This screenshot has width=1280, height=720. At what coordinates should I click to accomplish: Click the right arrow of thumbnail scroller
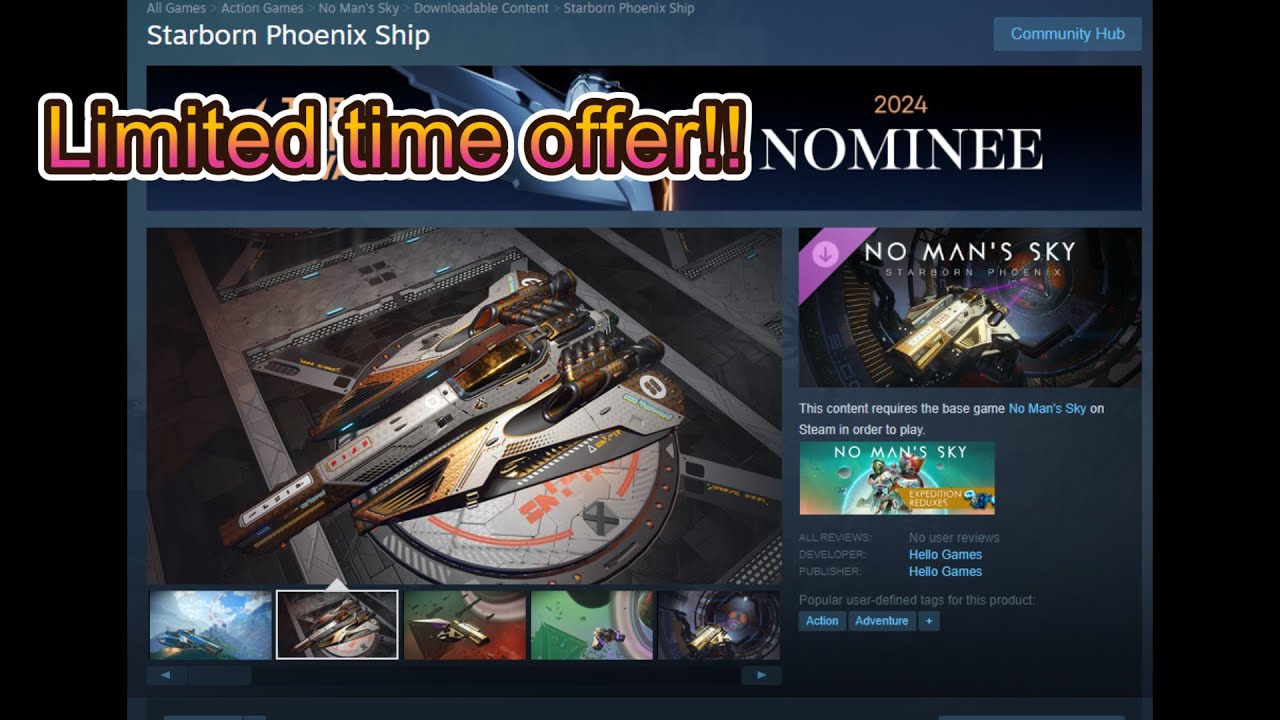coord(761,675)
